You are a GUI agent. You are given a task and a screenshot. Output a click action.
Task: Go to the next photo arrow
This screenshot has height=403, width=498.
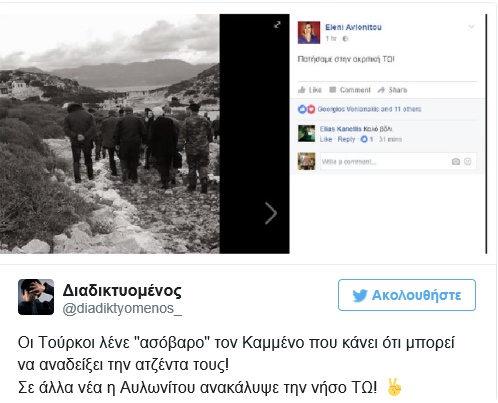(x=271, y=213)
